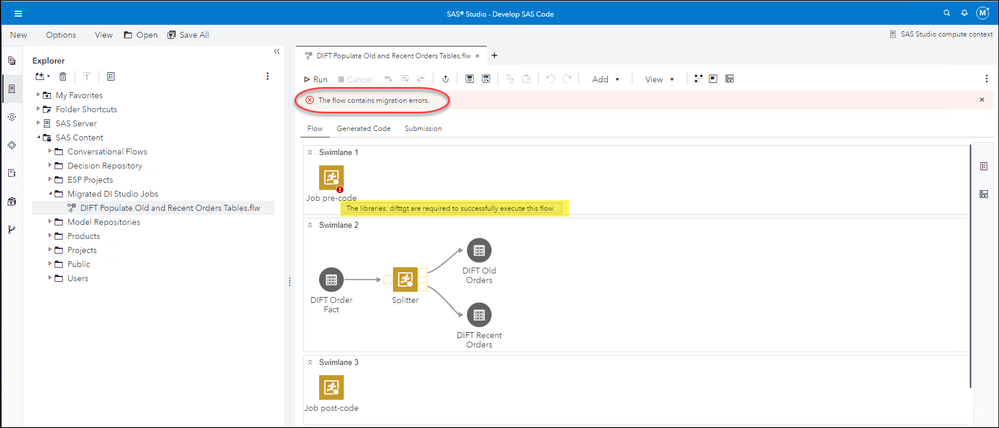Screen dimensions: 999x428
Task: Open the View dropdown in flow toolbar
Action: (x=658, y=79)
